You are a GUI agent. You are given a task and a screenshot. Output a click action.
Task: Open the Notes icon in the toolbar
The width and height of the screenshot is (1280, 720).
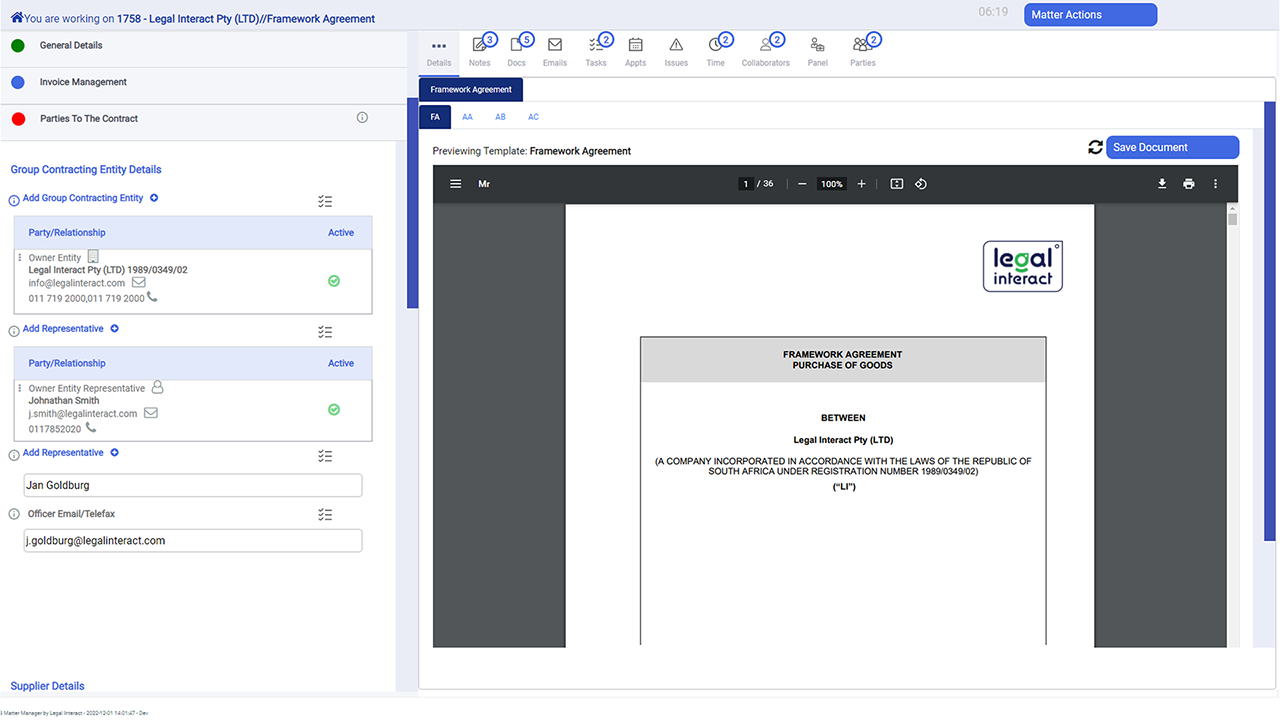479,45
